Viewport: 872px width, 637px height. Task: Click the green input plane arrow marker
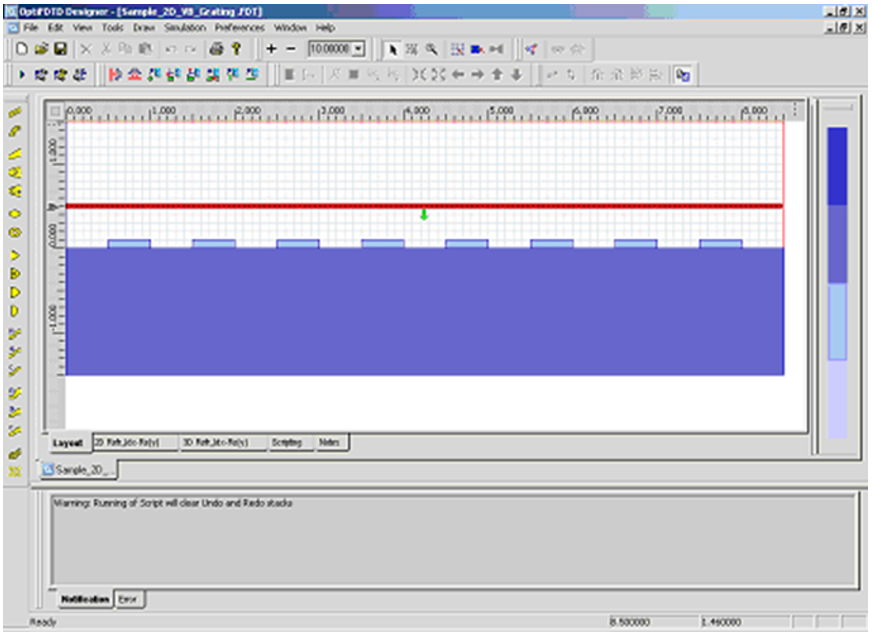[424, 215]
